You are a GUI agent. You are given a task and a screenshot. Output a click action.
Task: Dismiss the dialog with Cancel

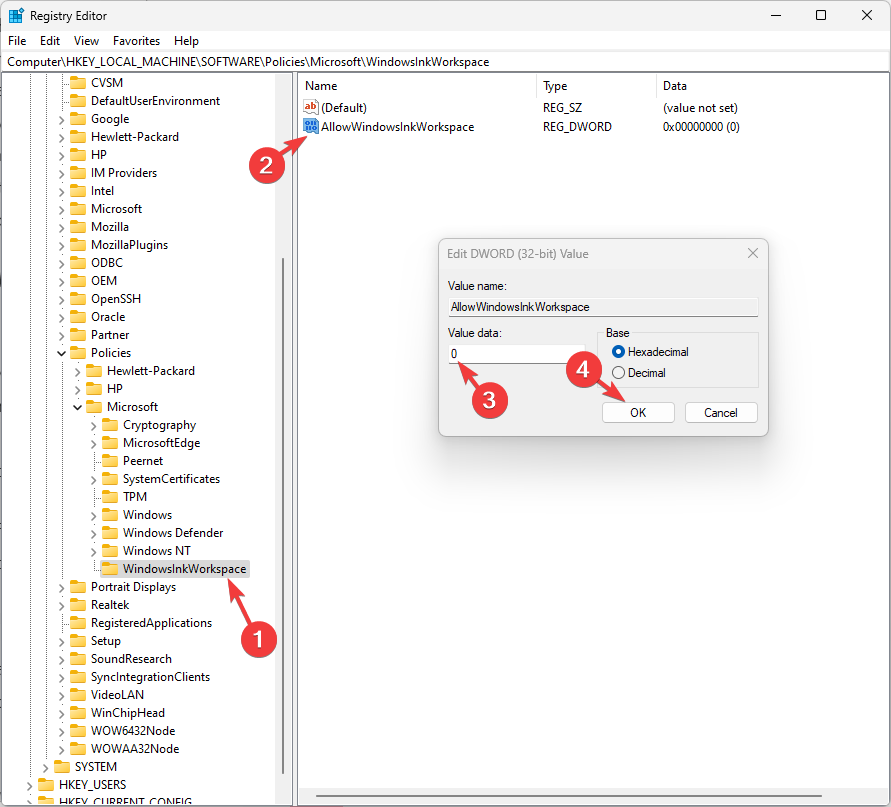(721, 412)
